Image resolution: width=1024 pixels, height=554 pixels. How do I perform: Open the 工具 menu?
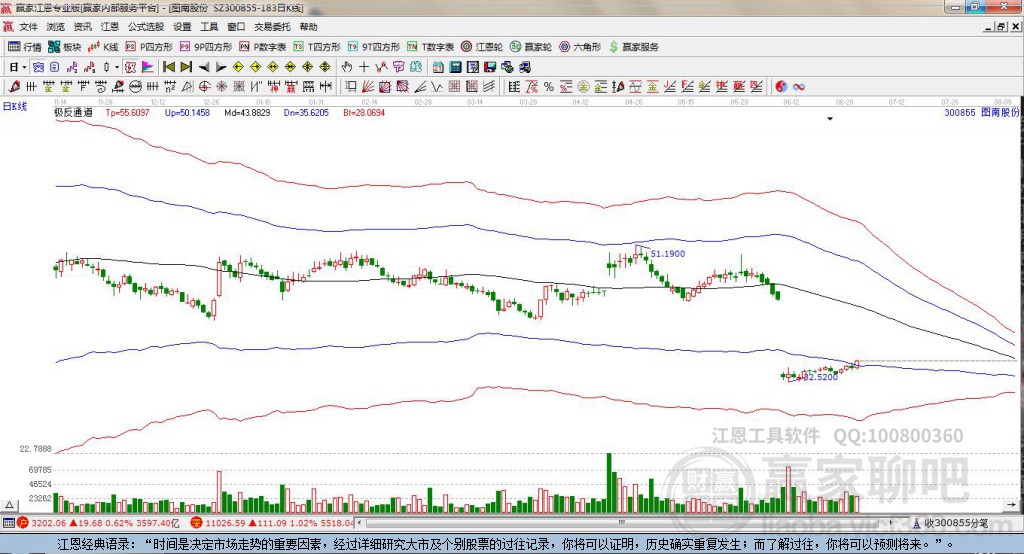(x=209, y=27)
